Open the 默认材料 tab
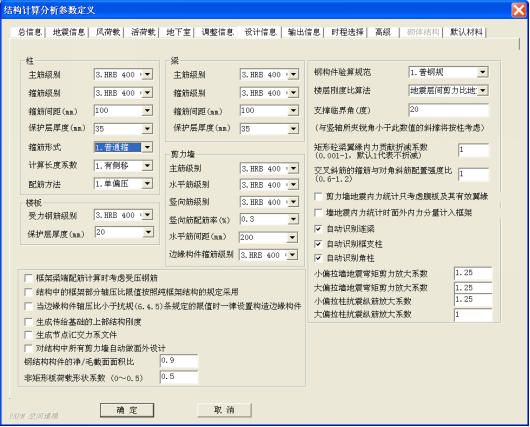Image resolution: width=530 pixels, height=427 pixels. pyautogui.click(x=466, y=32)
